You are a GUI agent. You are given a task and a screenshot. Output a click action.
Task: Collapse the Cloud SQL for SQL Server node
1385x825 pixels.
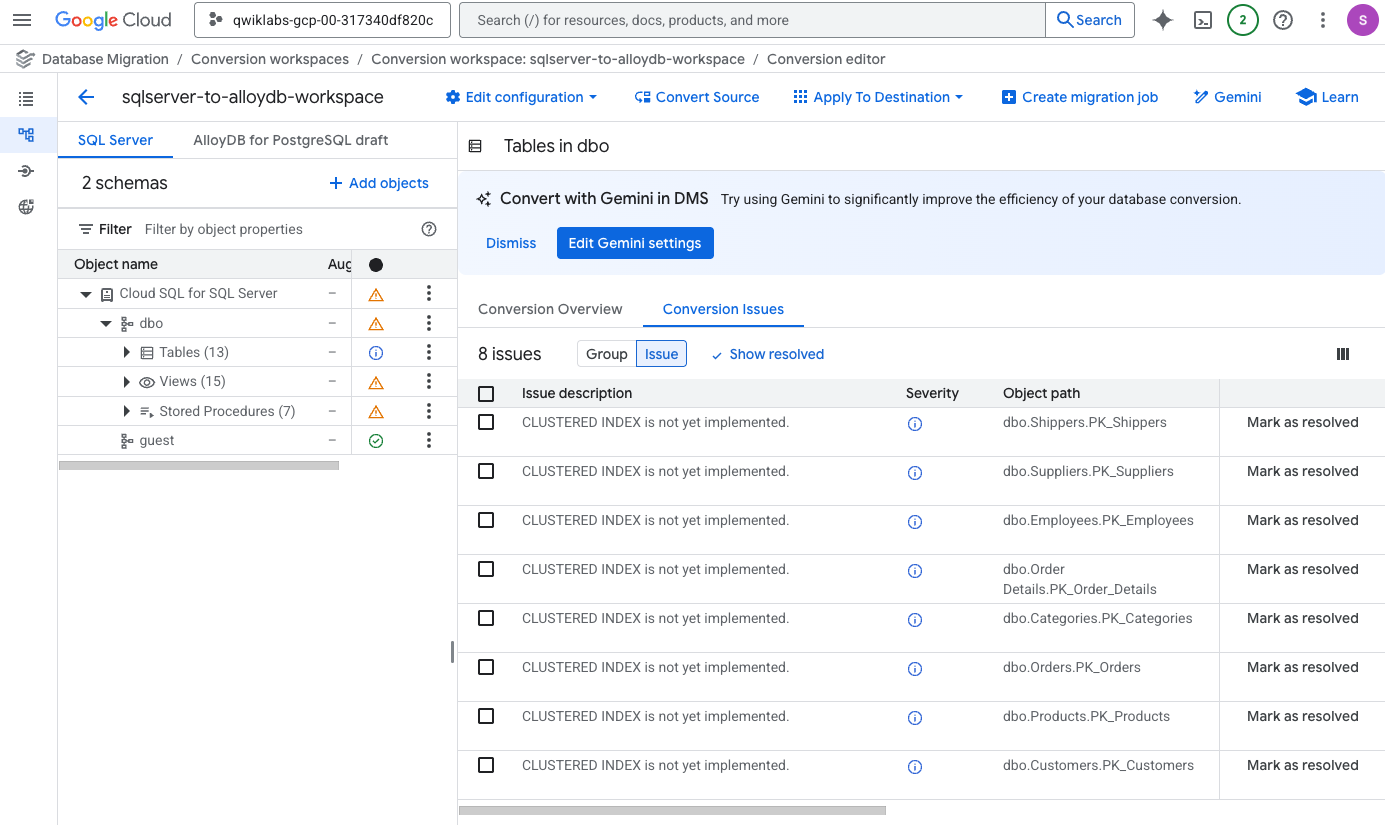[x=87, y=294]
